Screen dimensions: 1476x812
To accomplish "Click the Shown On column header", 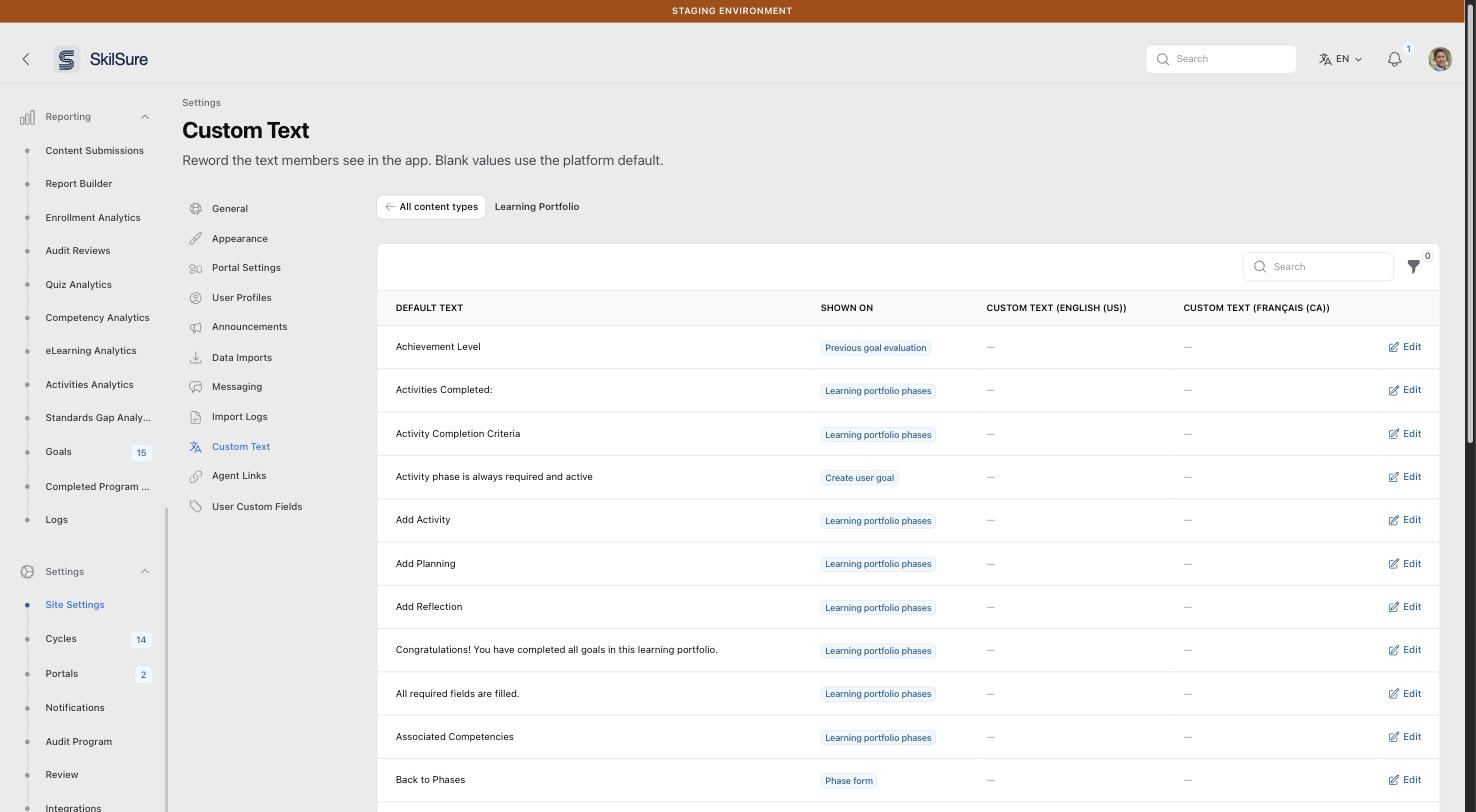I will [x=847, y=308].
